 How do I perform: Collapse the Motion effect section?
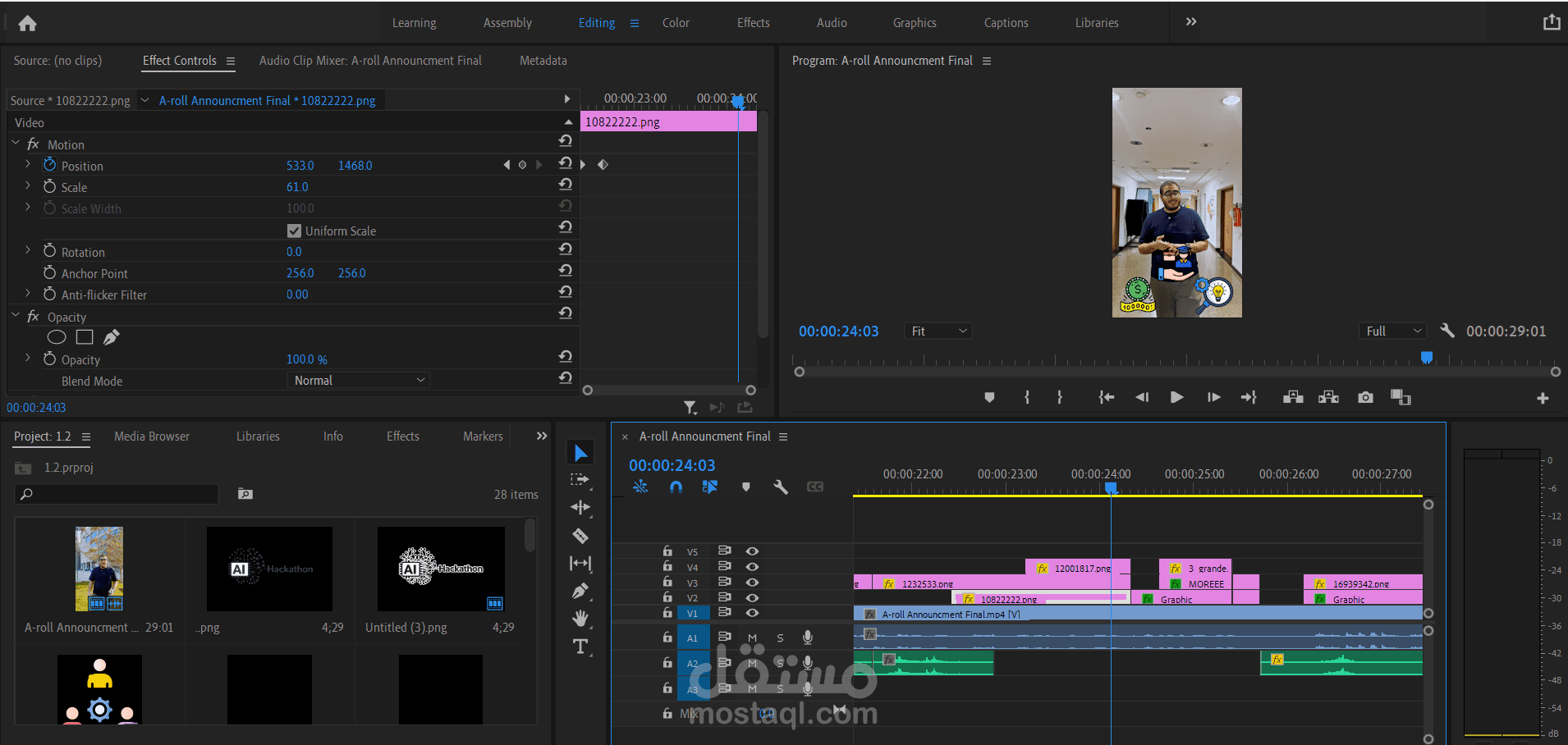click(x=16, y=144)
